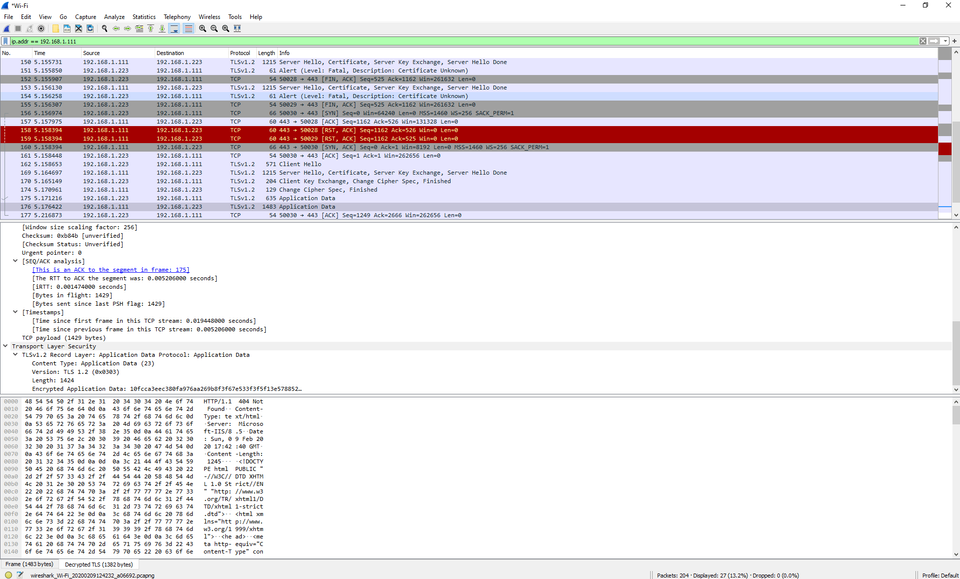Viewport: 960px width, 579px height.
Task: Open capture options with the gear icon
Action: [41, 28]
